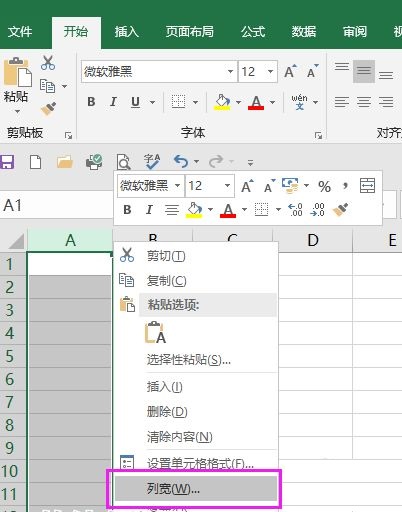Click the spell check icon
The image size is (402, 512).
click(x=152, y=162)
